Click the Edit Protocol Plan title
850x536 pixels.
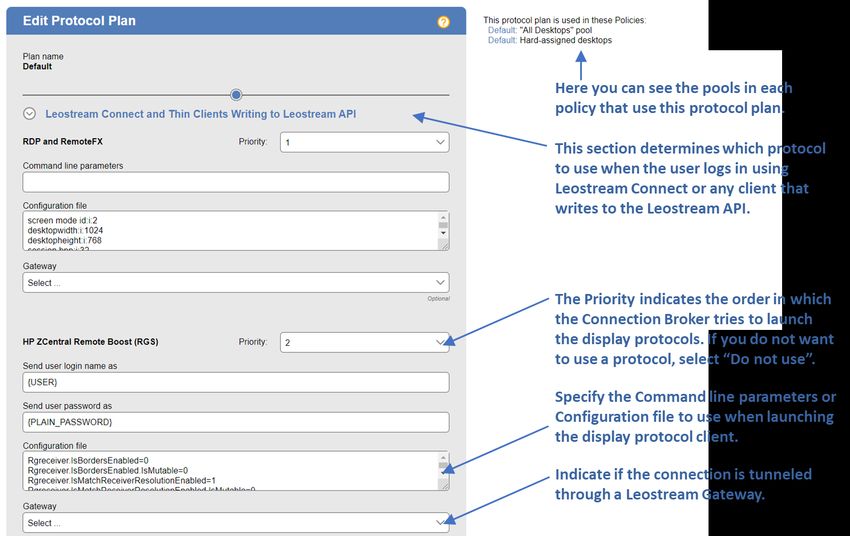[79, 21]
